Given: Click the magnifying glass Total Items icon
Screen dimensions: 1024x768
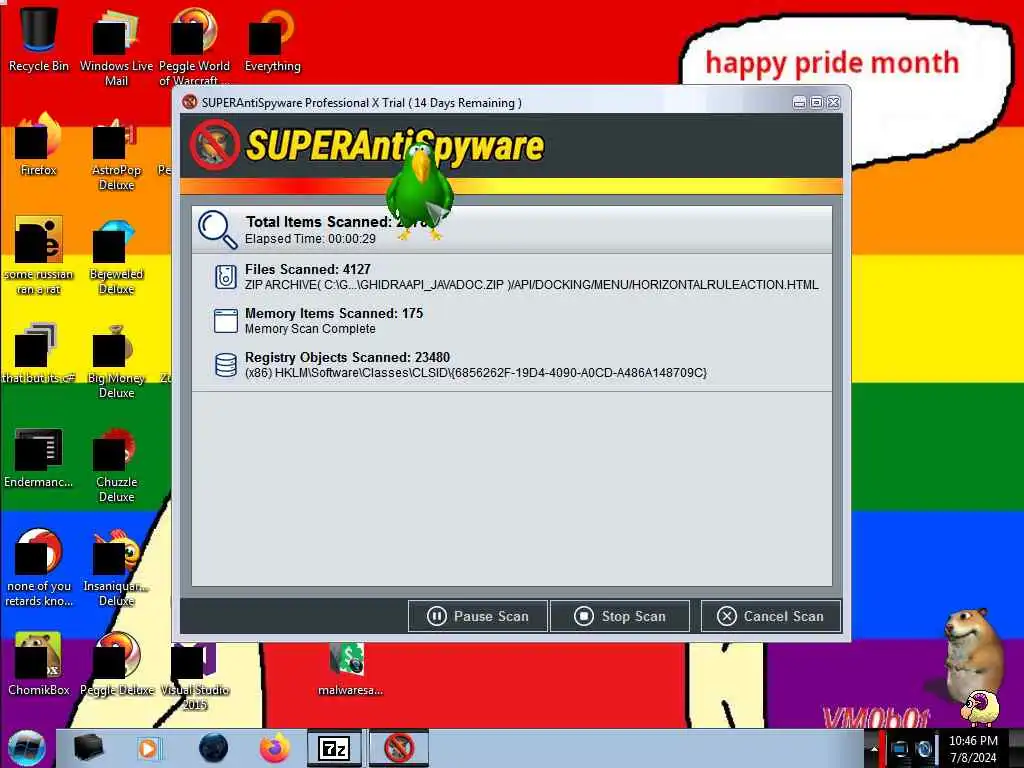Looking at the screenshot, I should 217,229.
